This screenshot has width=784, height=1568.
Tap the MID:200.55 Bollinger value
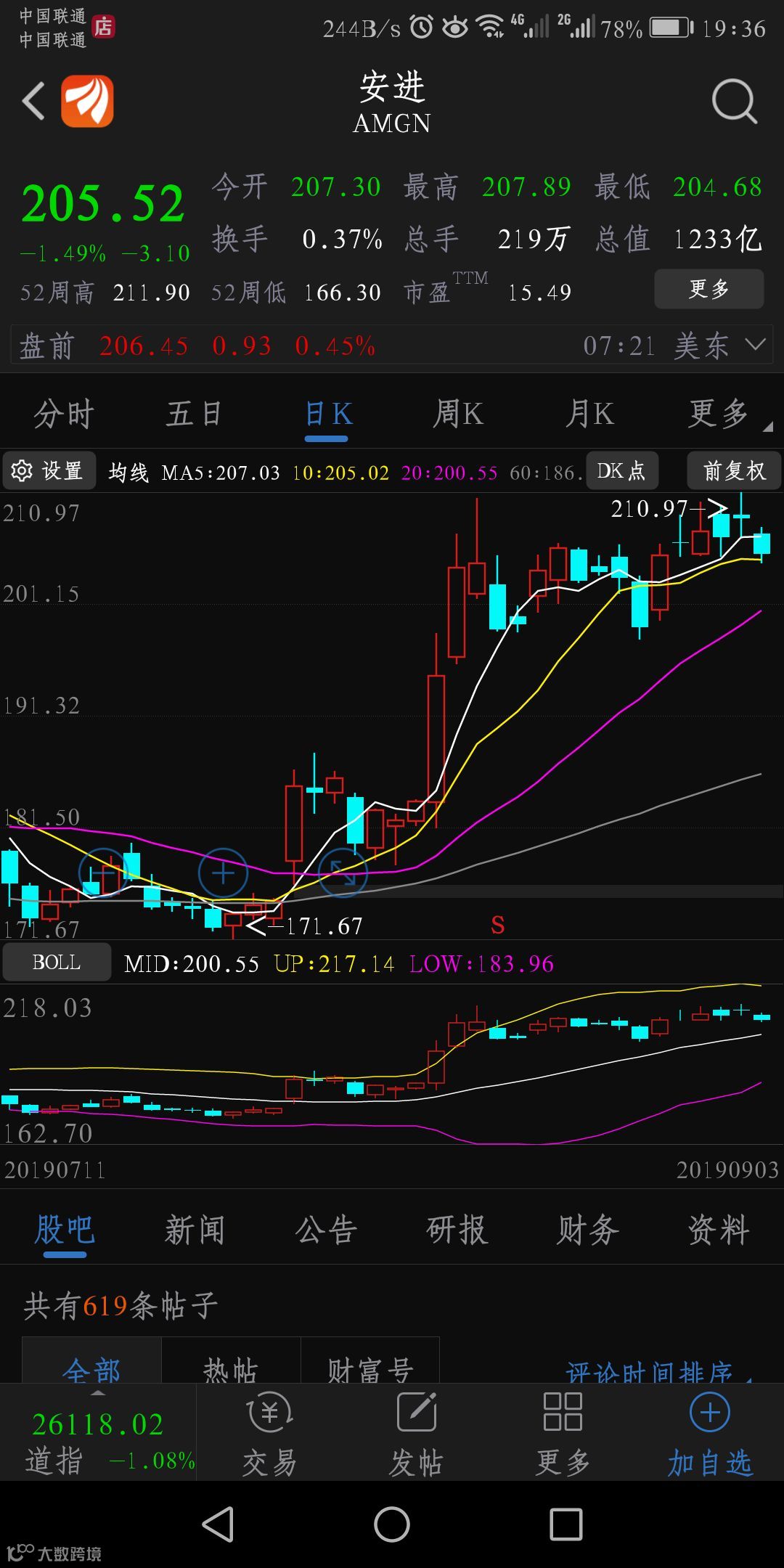191,963
